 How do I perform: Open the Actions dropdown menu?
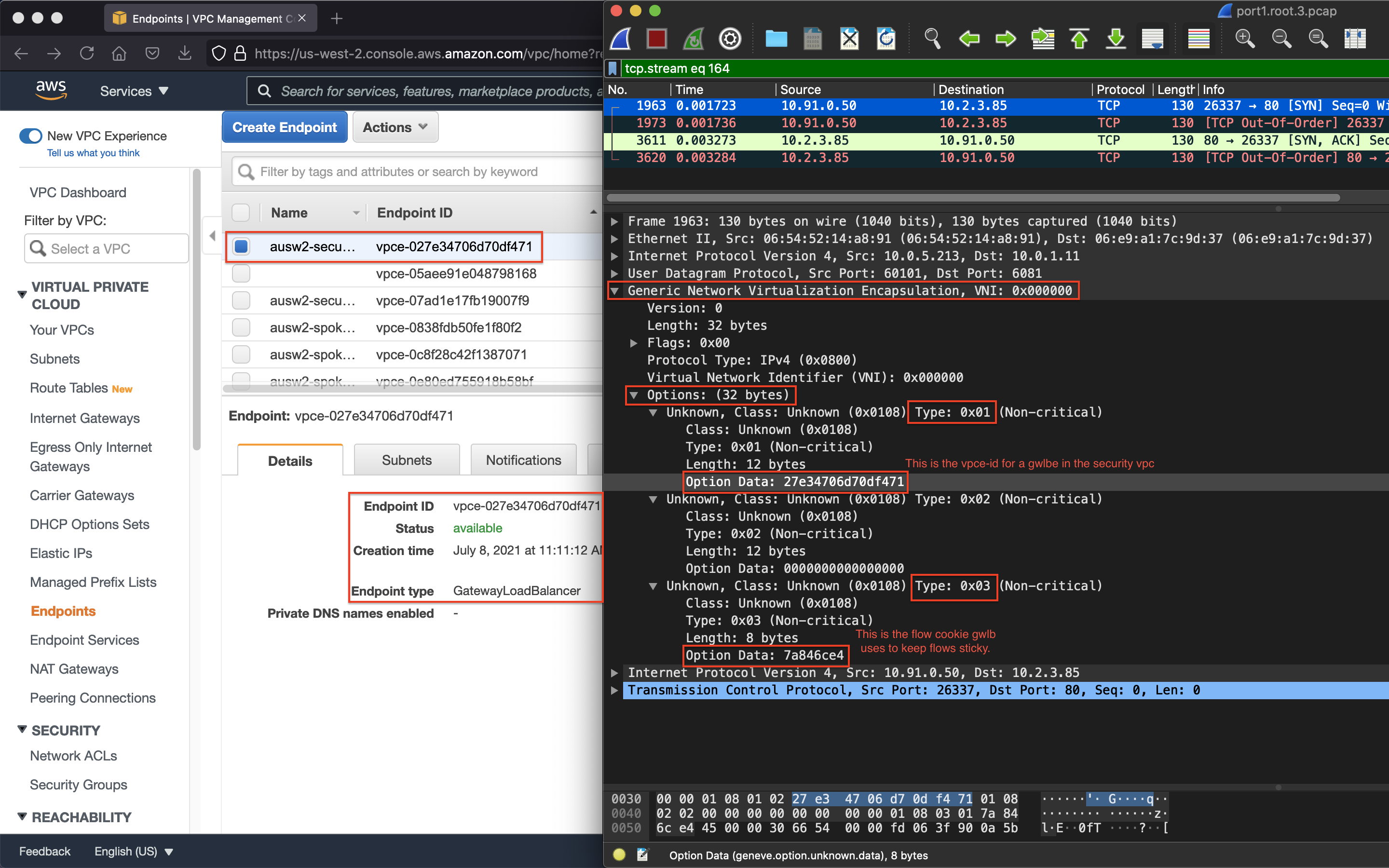(395, 127)
